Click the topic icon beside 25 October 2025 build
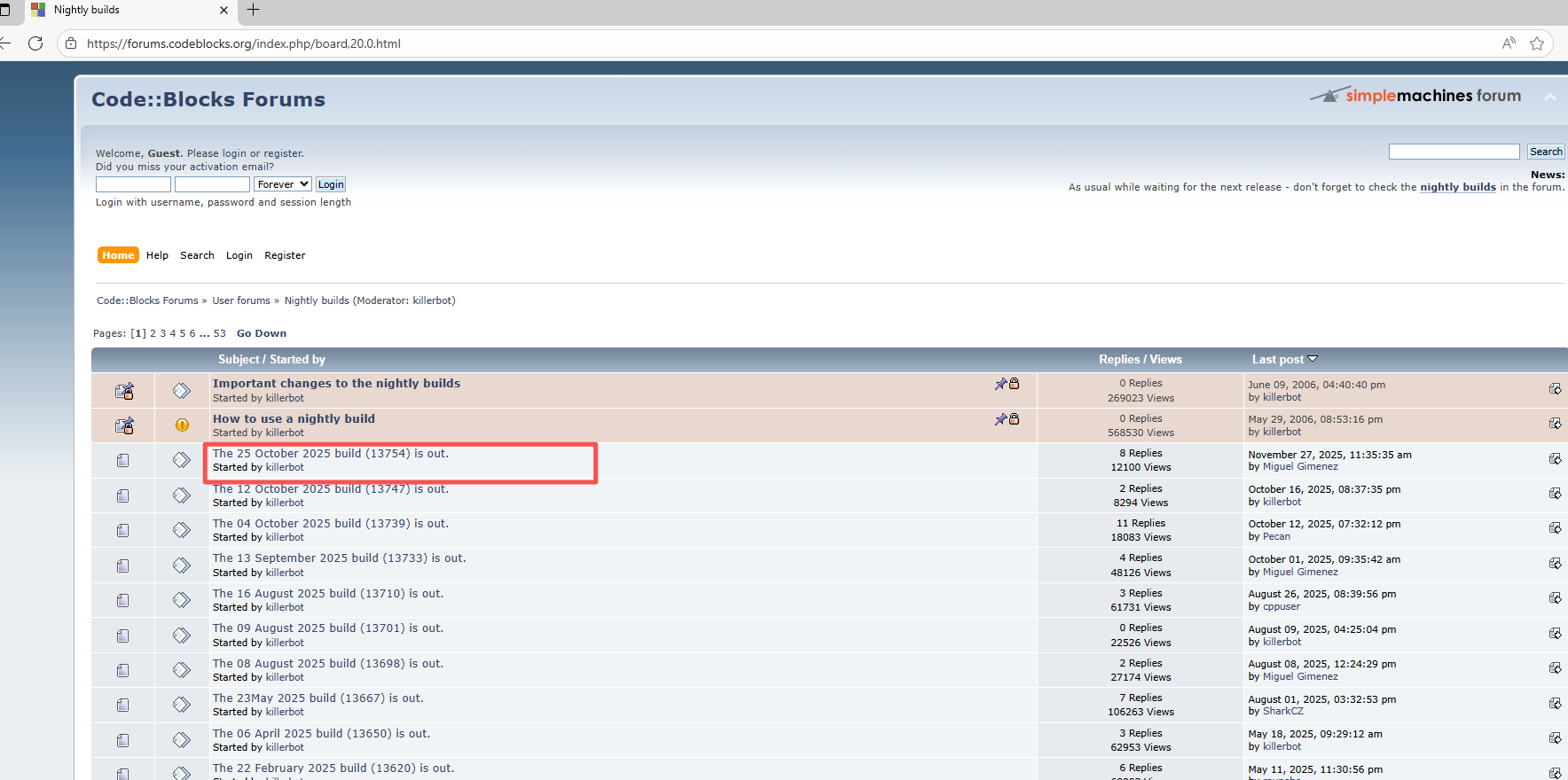The image size is (1568, 780). pos(182,459)
